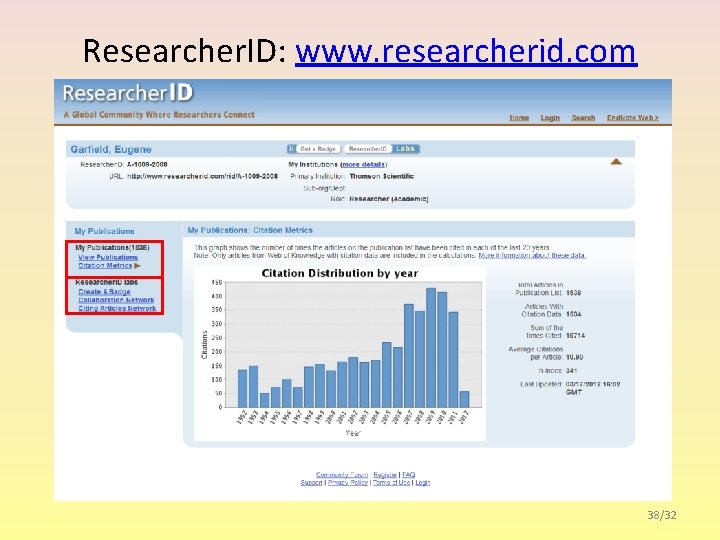Open the Privacy Policy footer link
The width and height of the screenshot is (720, 540).
click(348, 483)
